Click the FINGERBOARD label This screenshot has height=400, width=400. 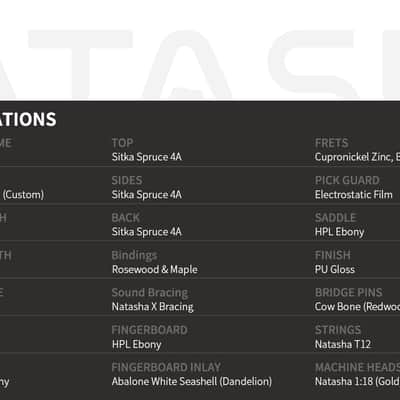149,330
